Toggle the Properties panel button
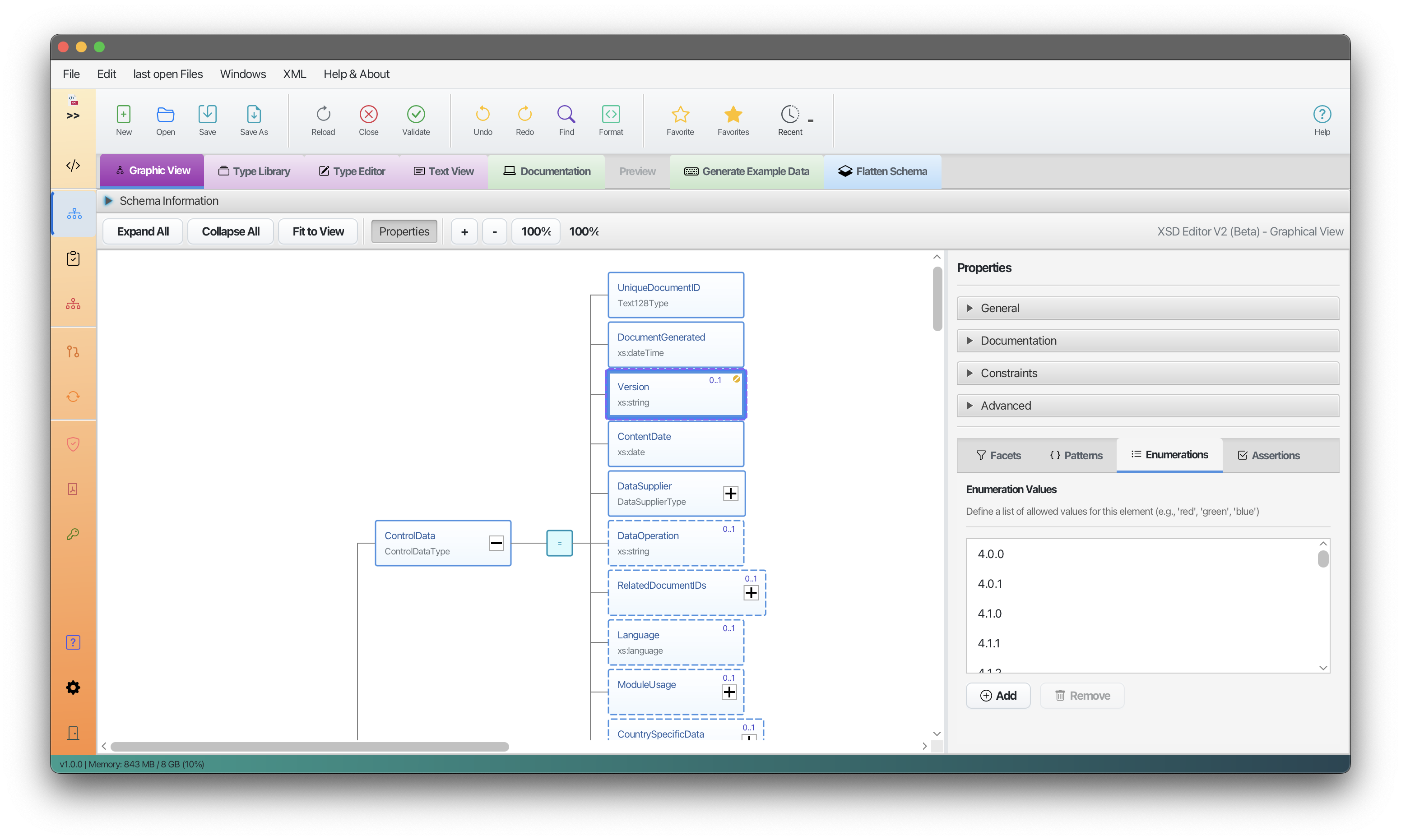The width and height of the screenshot is (1401, 840). (403, 231)
